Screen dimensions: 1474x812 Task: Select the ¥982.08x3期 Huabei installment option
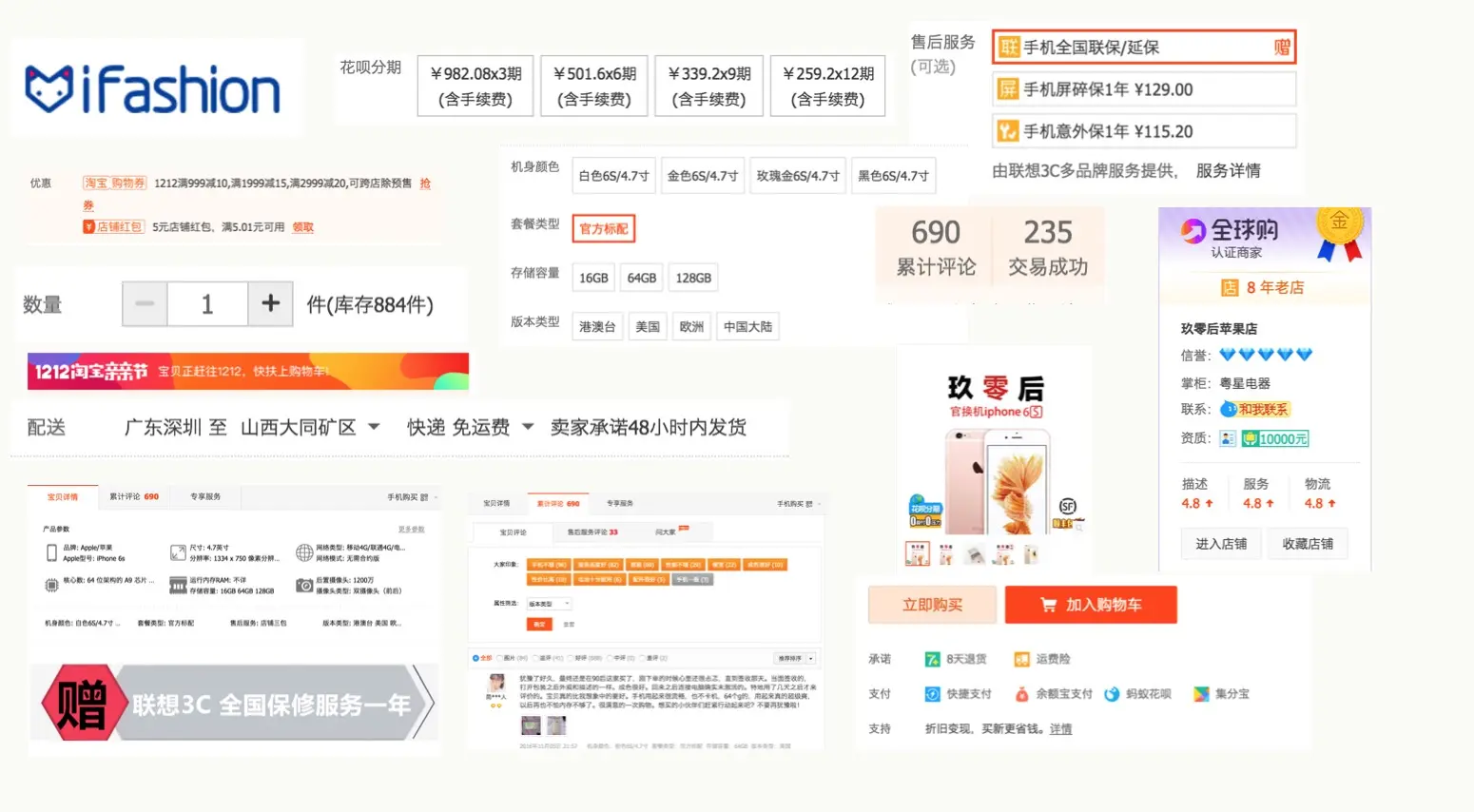[475, 86]
